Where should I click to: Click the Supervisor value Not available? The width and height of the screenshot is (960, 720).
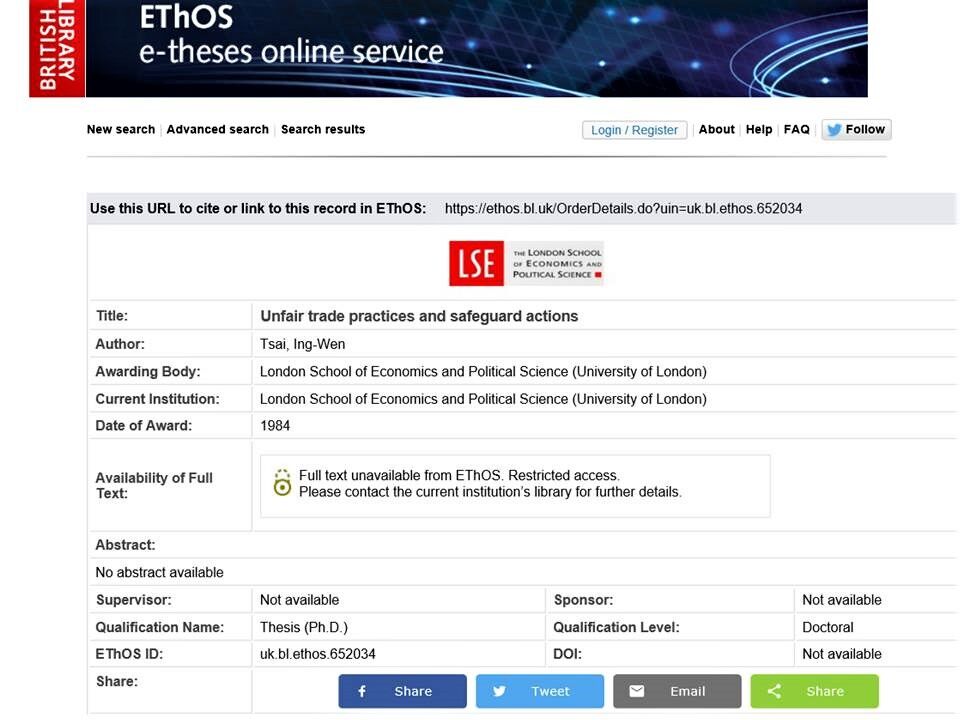pos(299,600)
